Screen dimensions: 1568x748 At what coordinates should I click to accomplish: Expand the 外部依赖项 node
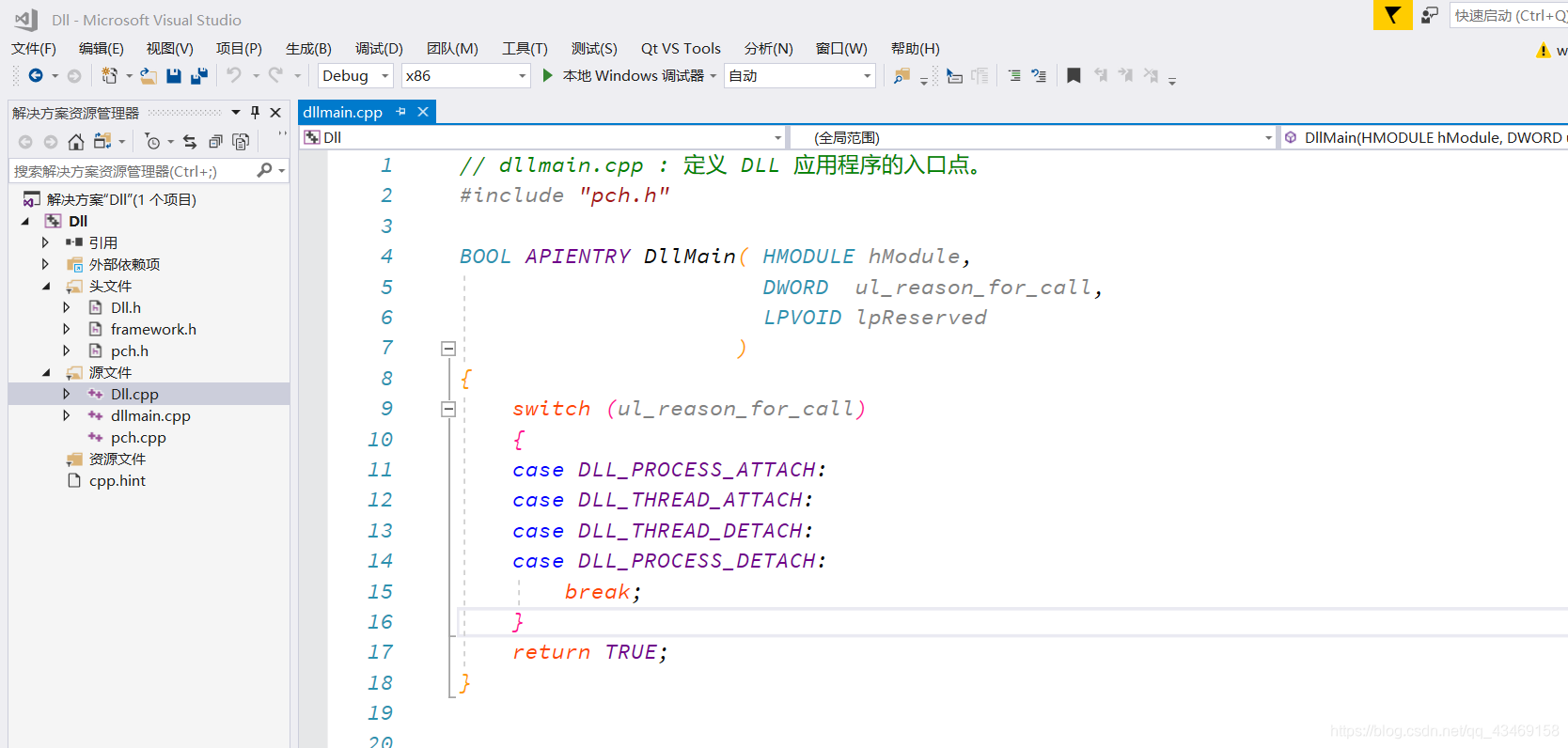tap(45, 264)
